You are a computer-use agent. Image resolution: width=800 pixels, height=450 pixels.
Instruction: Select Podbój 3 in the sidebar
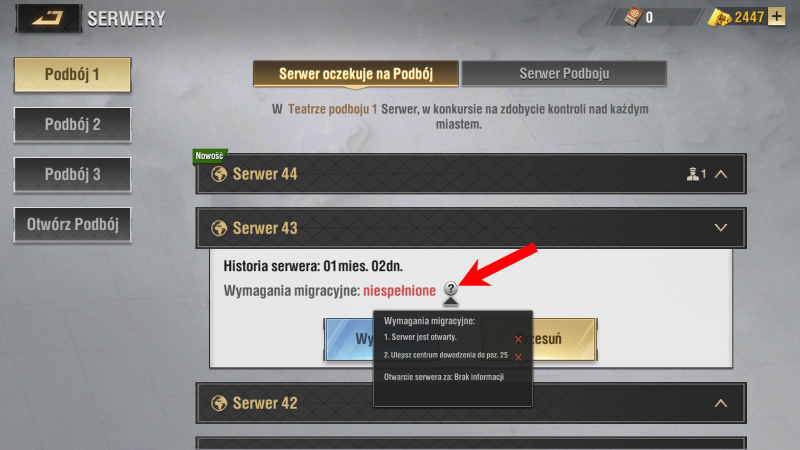[72, 174]
